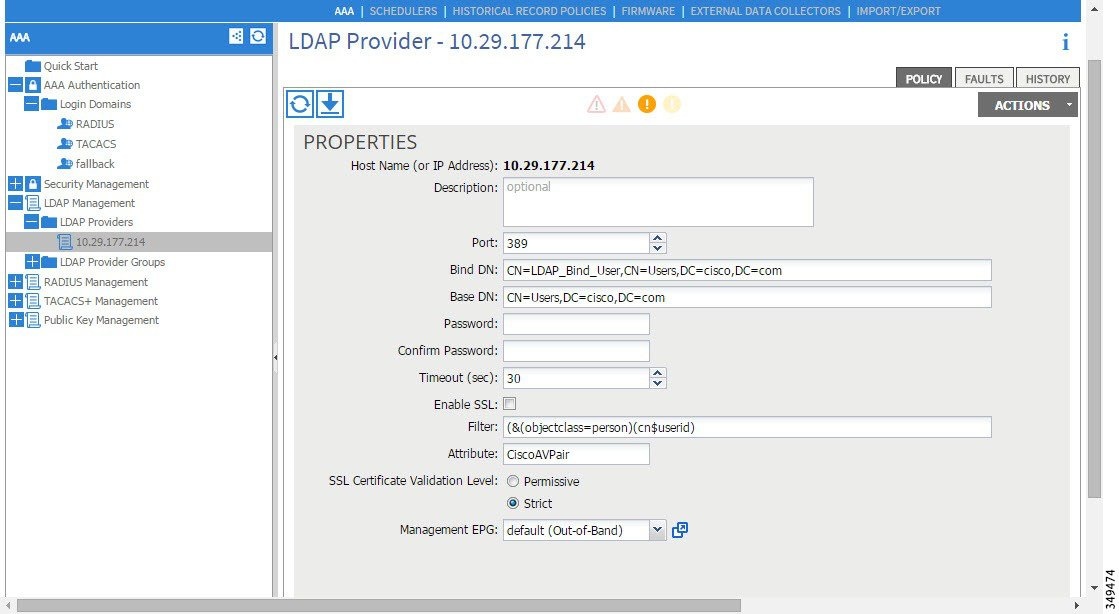Open EXTERNAL DATA COLLECTORS menu item

766,11
